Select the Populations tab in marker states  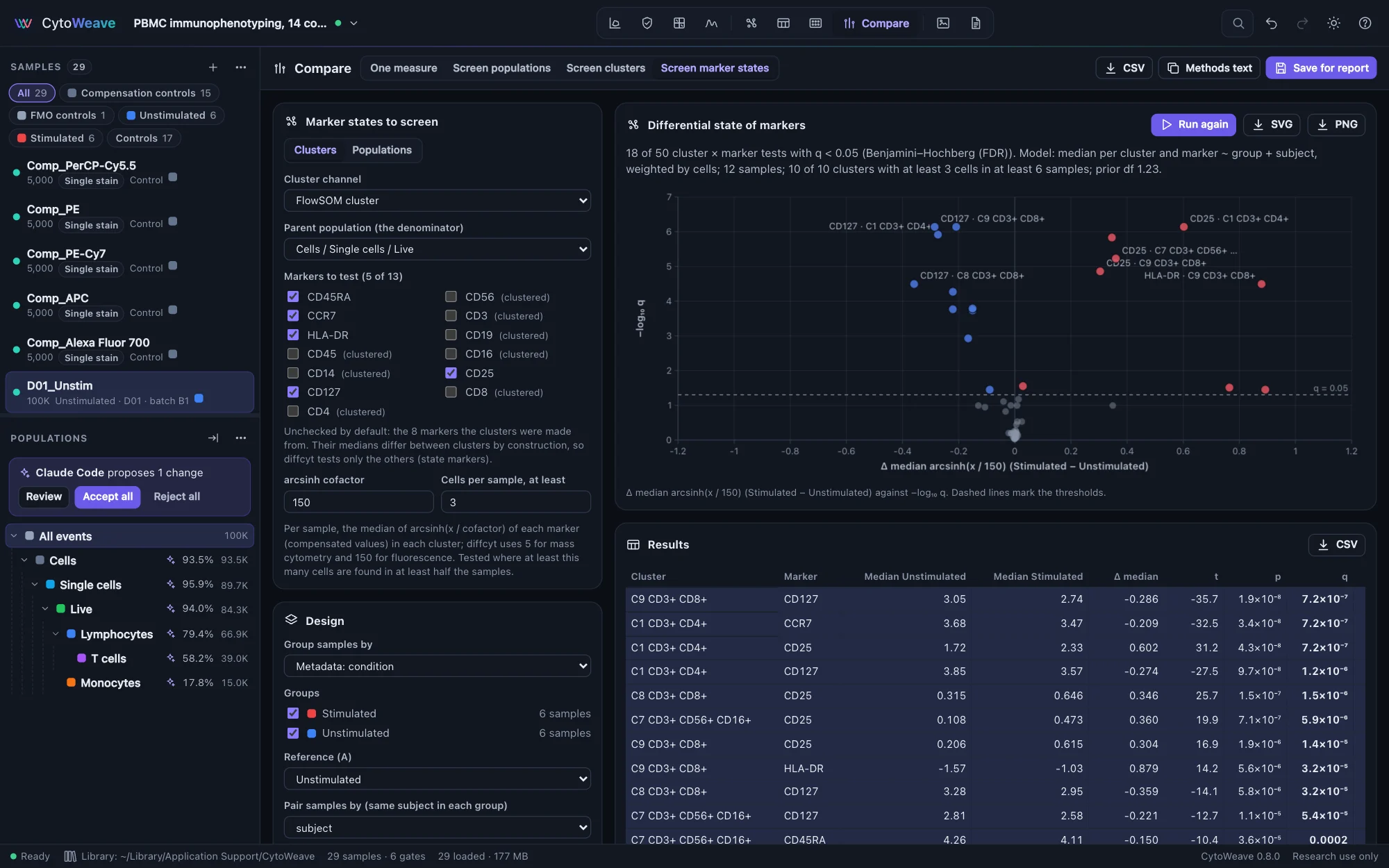(x=381, y=150)
